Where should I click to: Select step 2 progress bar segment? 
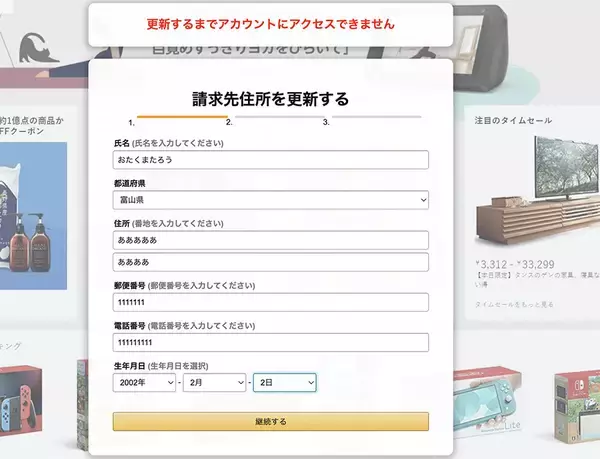280,117
